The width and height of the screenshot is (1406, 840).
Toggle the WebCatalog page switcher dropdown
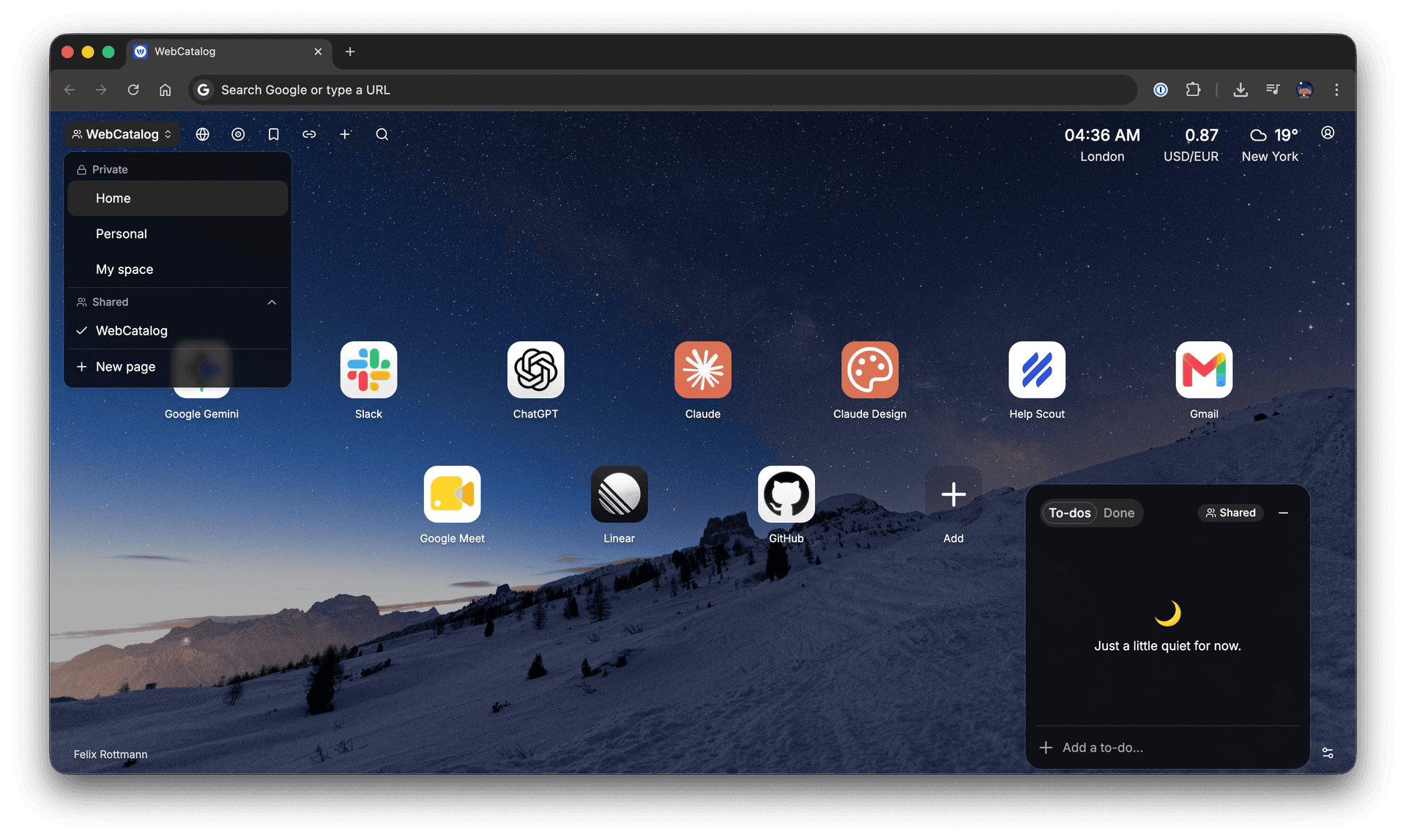click(x=122, y=134)
